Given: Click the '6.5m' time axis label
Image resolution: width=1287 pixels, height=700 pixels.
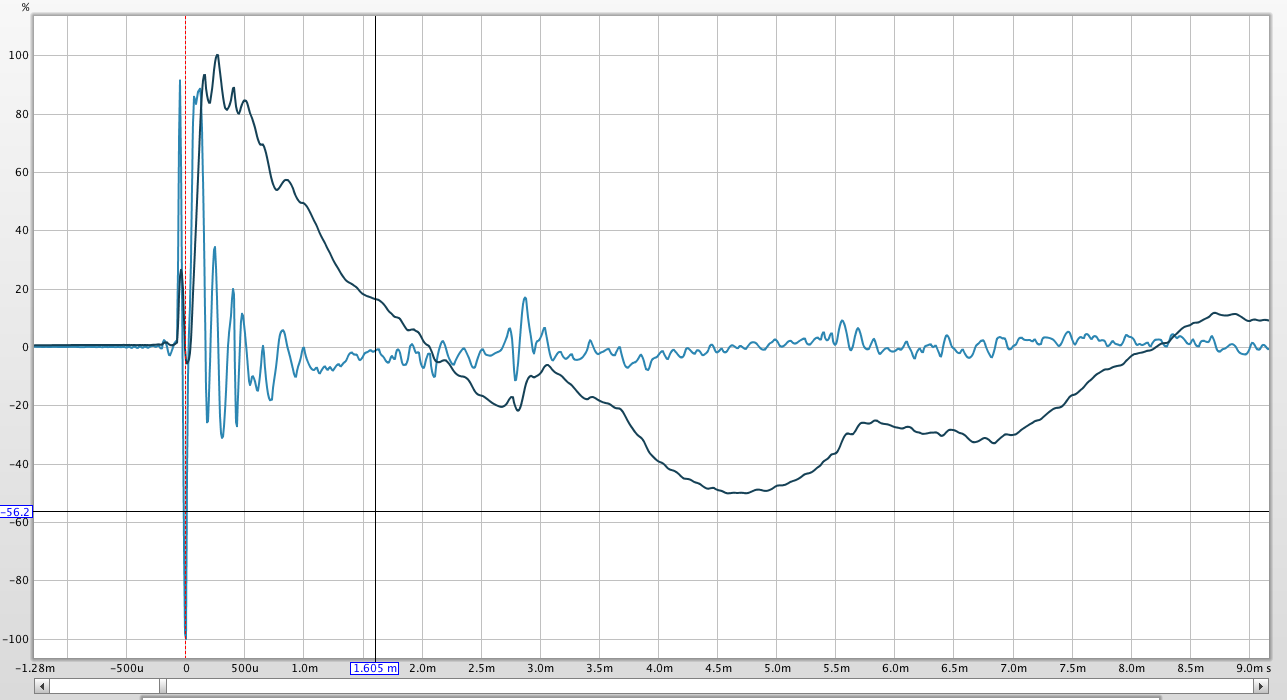Looking at the screenshot, I should (x=954, y=668).
